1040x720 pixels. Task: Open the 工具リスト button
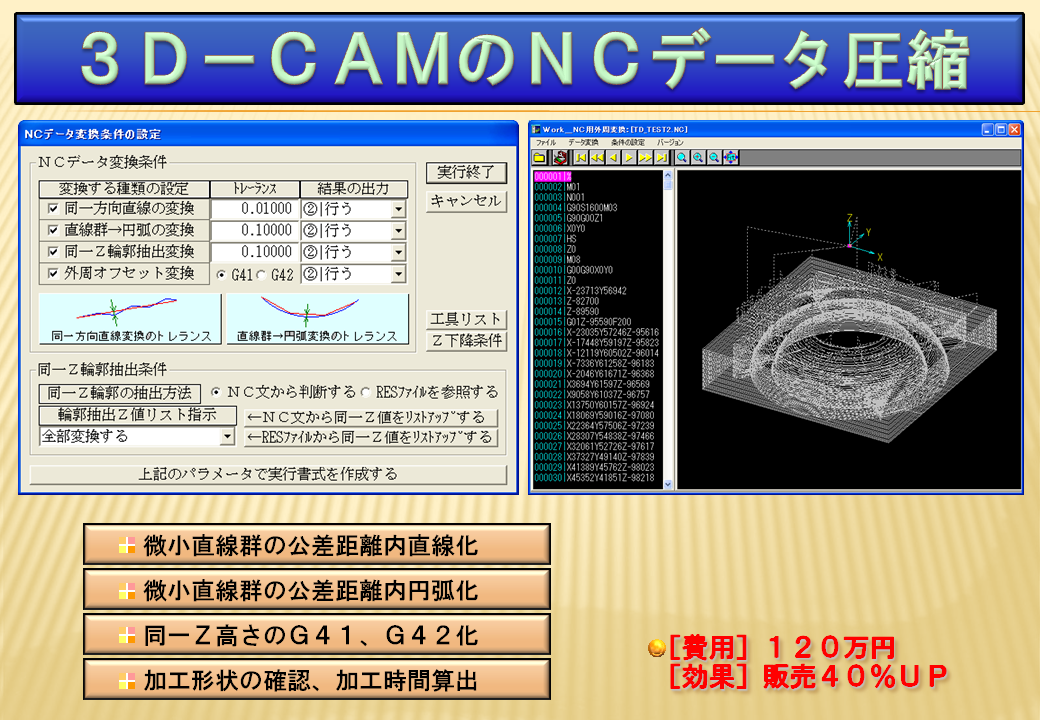click(x=466, y=320)
